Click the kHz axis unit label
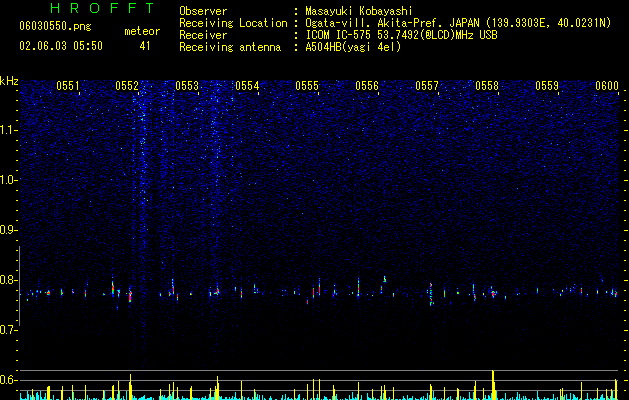 click(9, 81)
